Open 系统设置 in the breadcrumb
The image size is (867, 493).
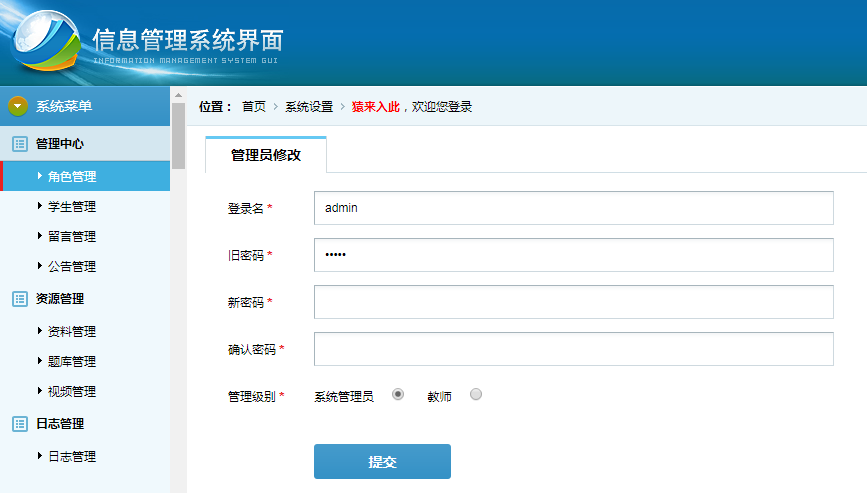(x=309, y=107)
